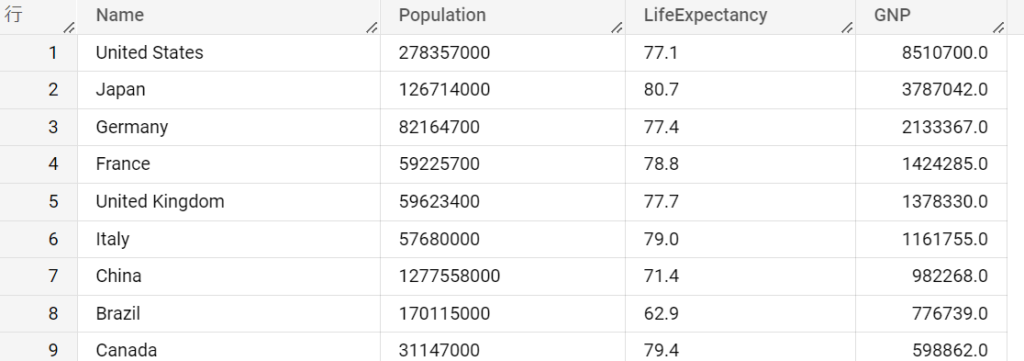1024x361 pixels.
Task: Click population value 31147000
Action: pos(439,351)
